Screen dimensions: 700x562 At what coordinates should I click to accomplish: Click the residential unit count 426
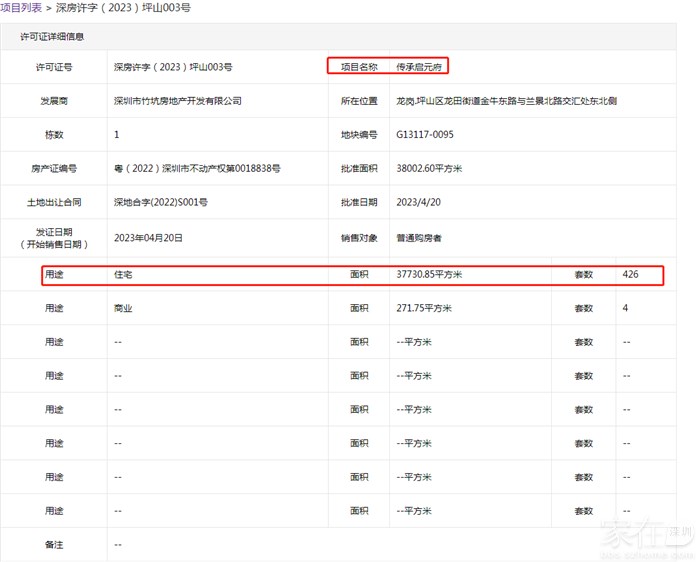click(630, 274)
